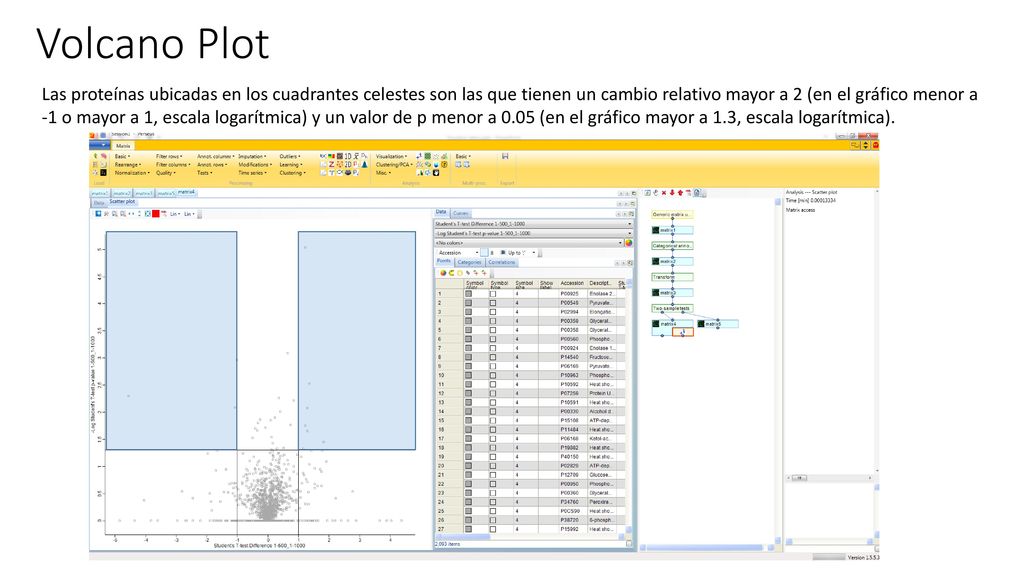Click the 2D icon in ribbon middle row
This screenshot has width=1024, height=576.
click(x=347, y=165)
